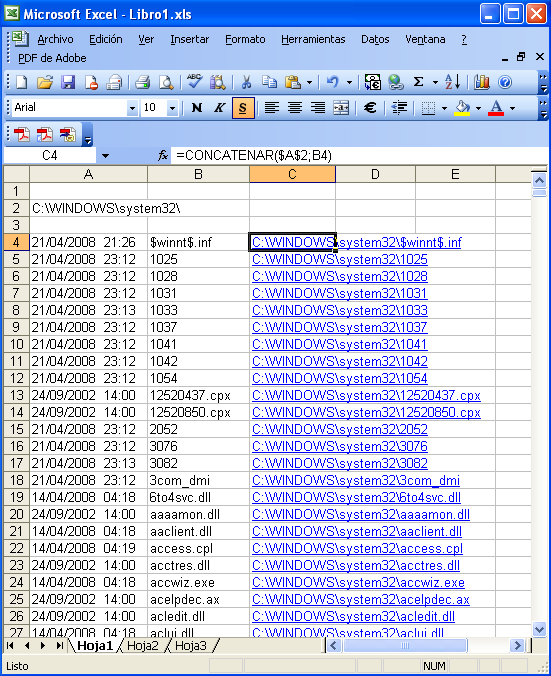
Task: Align text left icon
Action: click(x=271, y=108)
